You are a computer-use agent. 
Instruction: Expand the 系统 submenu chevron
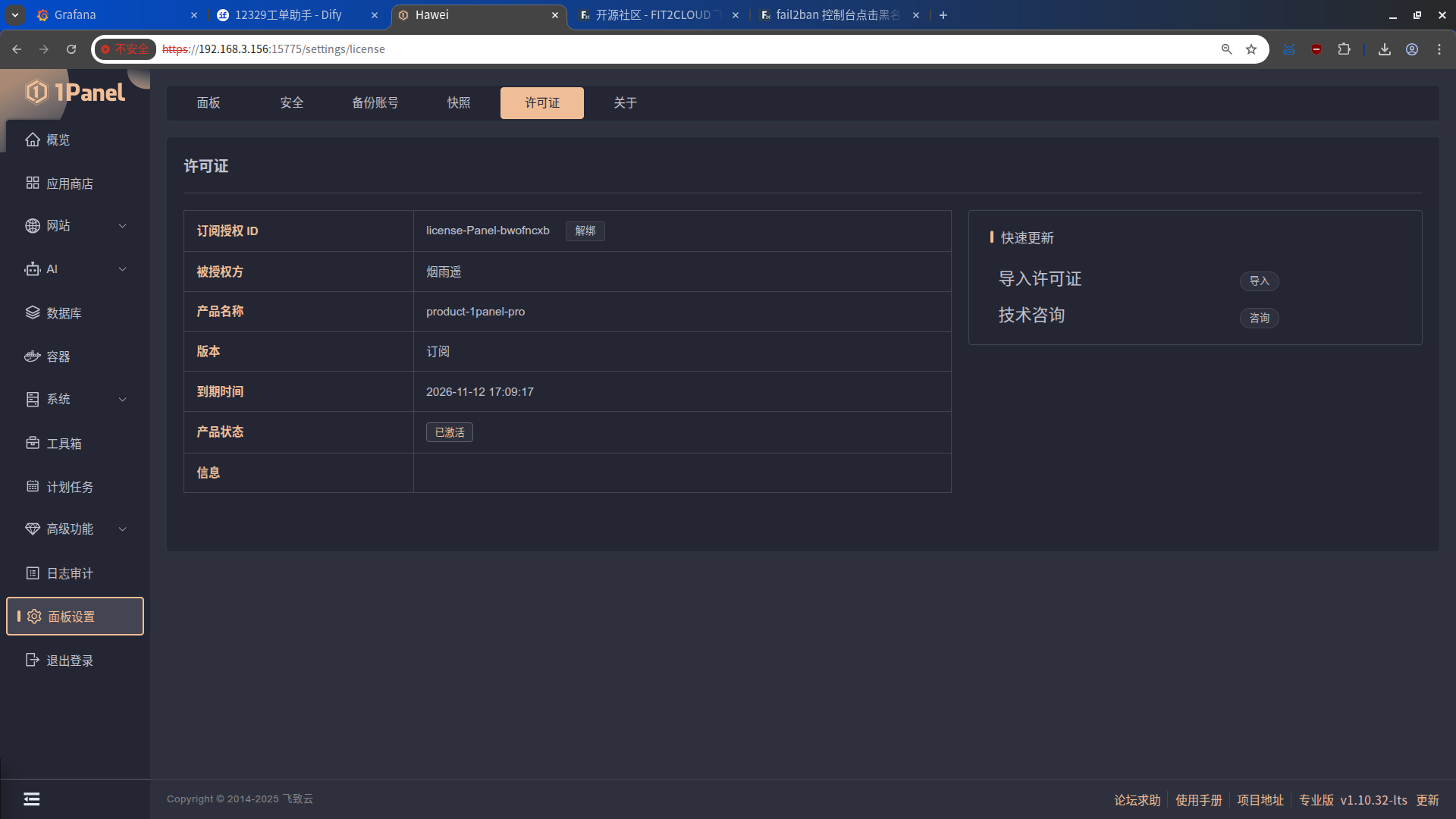122,400
